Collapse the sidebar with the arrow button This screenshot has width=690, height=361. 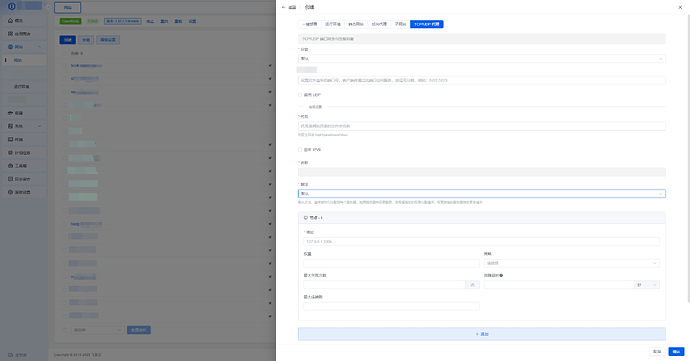click(48, 7)
